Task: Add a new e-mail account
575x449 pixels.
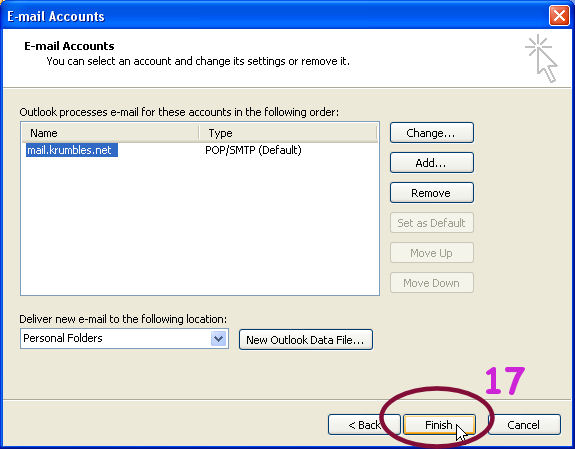Action: pos(432,163)
